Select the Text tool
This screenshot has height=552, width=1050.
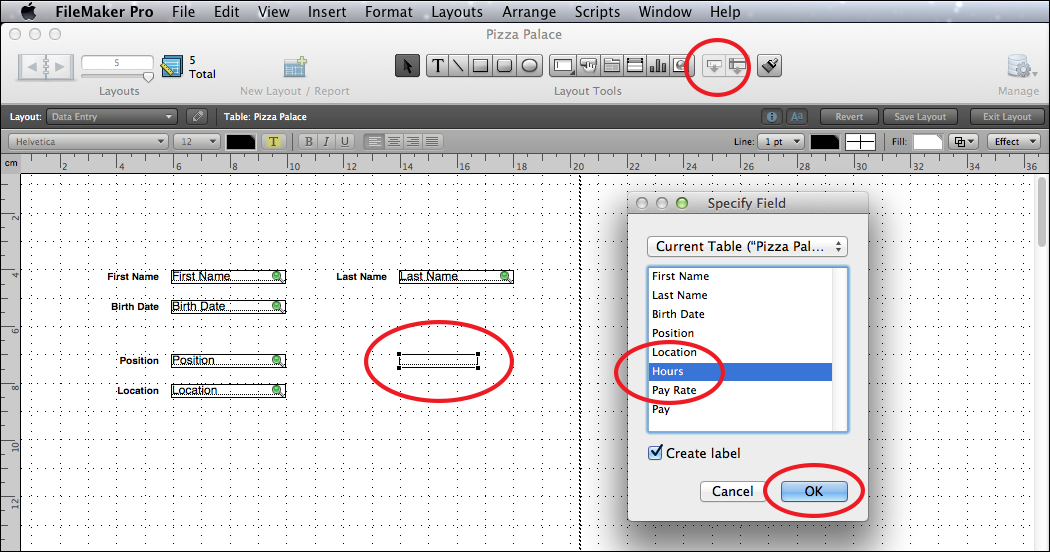click(437, 66)
